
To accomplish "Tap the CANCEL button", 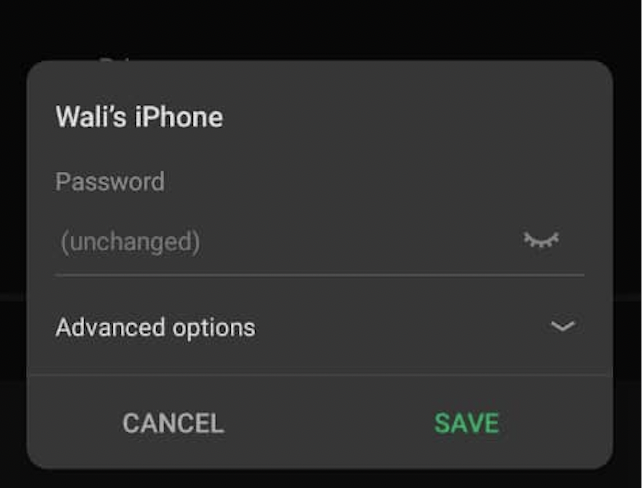I will tap(173, 423).
